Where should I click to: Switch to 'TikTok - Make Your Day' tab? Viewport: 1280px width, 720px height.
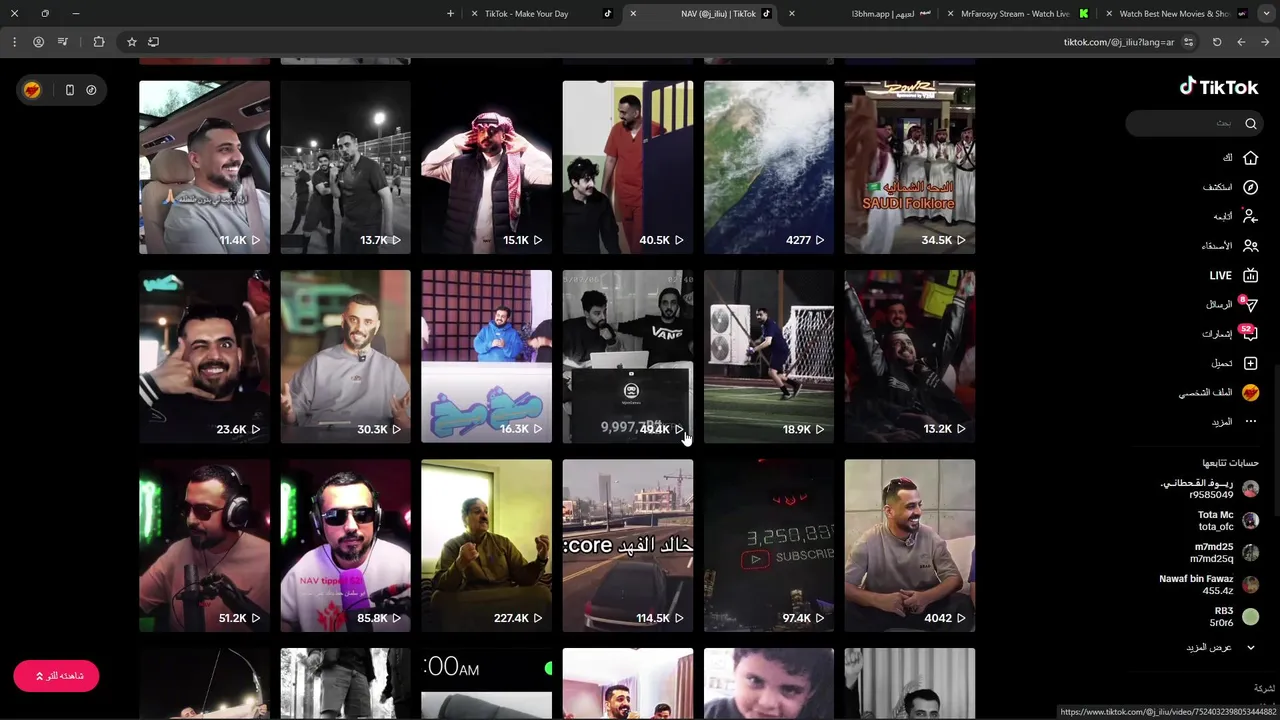tap(543, 14)
